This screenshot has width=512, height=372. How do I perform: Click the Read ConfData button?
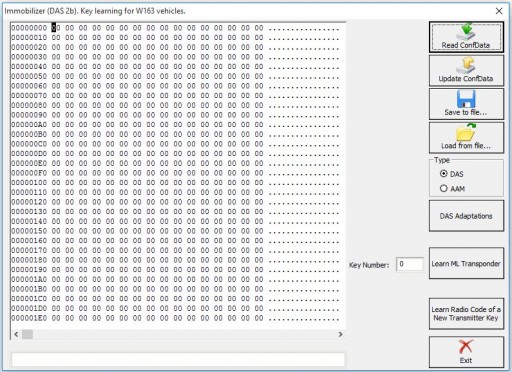click(x=466, y=37)
